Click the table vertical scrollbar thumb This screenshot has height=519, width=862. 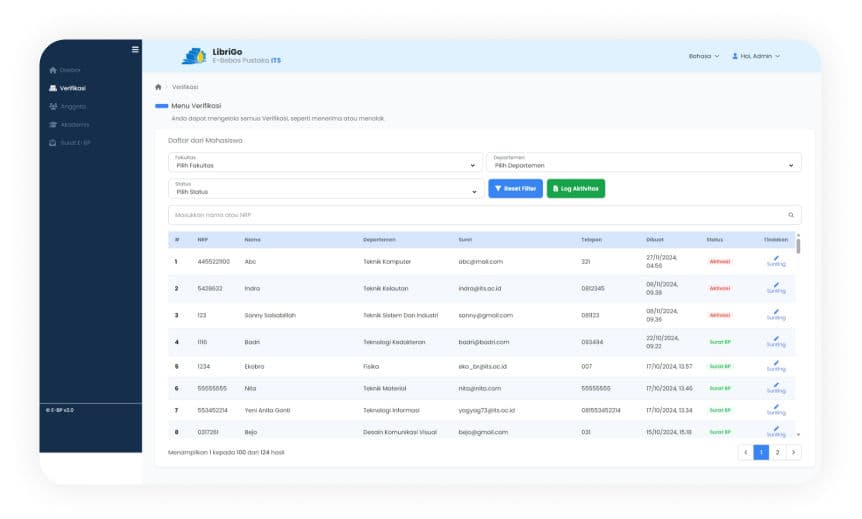(x=798, y=246)
